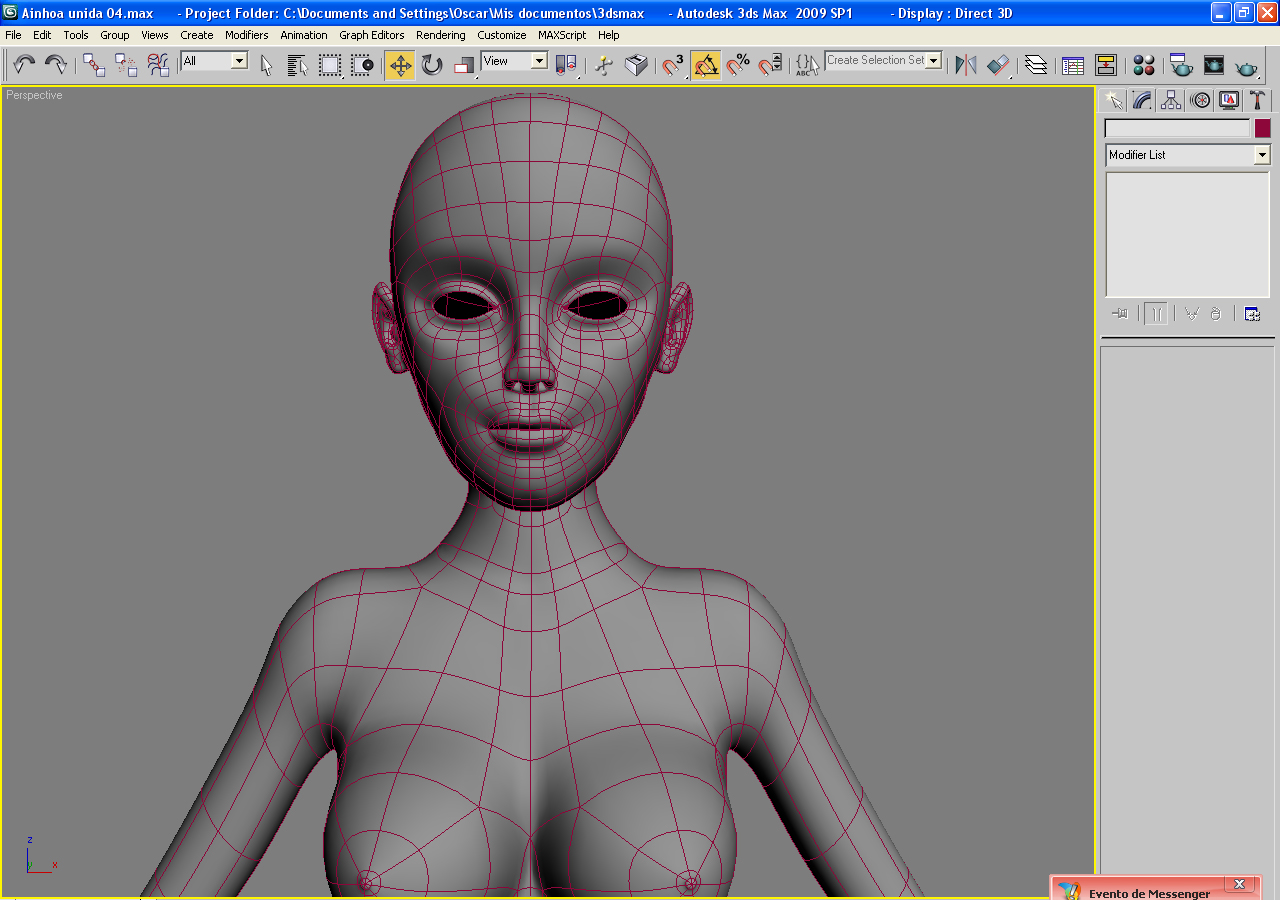The image size is (1280, 900).
Task: Open the Reference Coordinate System dropdown showing View
Action: pyautogui.click(x=514, y=61)
